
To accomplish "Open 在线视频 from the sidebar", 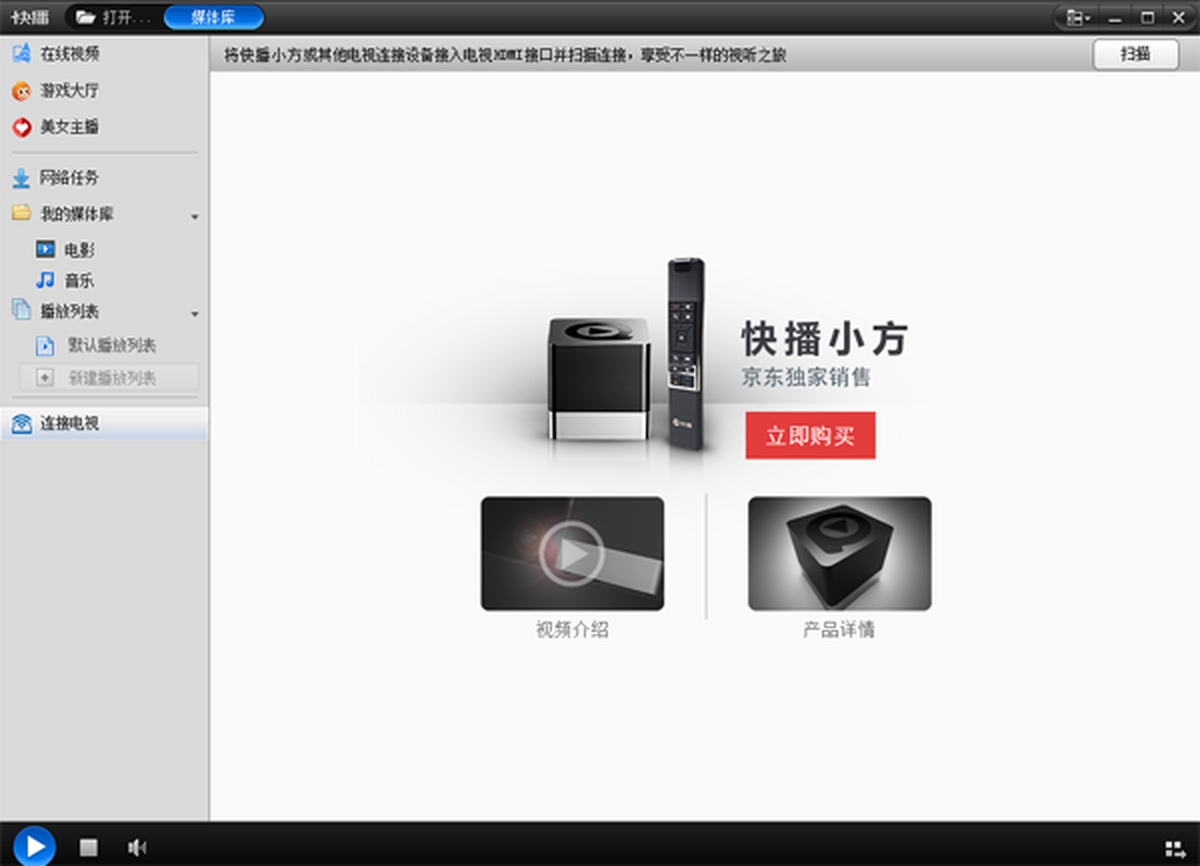I will coord(68,54).
